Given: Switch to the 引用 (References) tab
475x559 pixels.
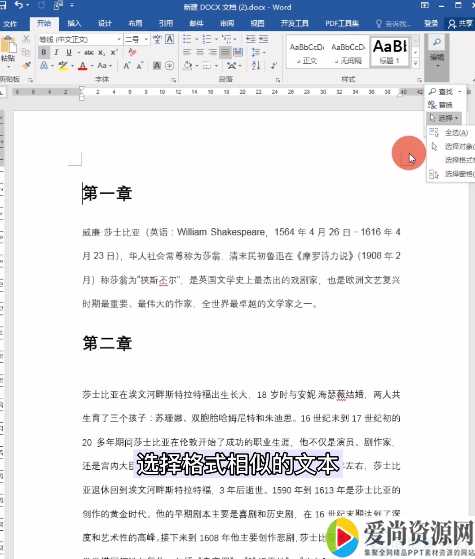Looking at the screenshot, I should point(166,24).
